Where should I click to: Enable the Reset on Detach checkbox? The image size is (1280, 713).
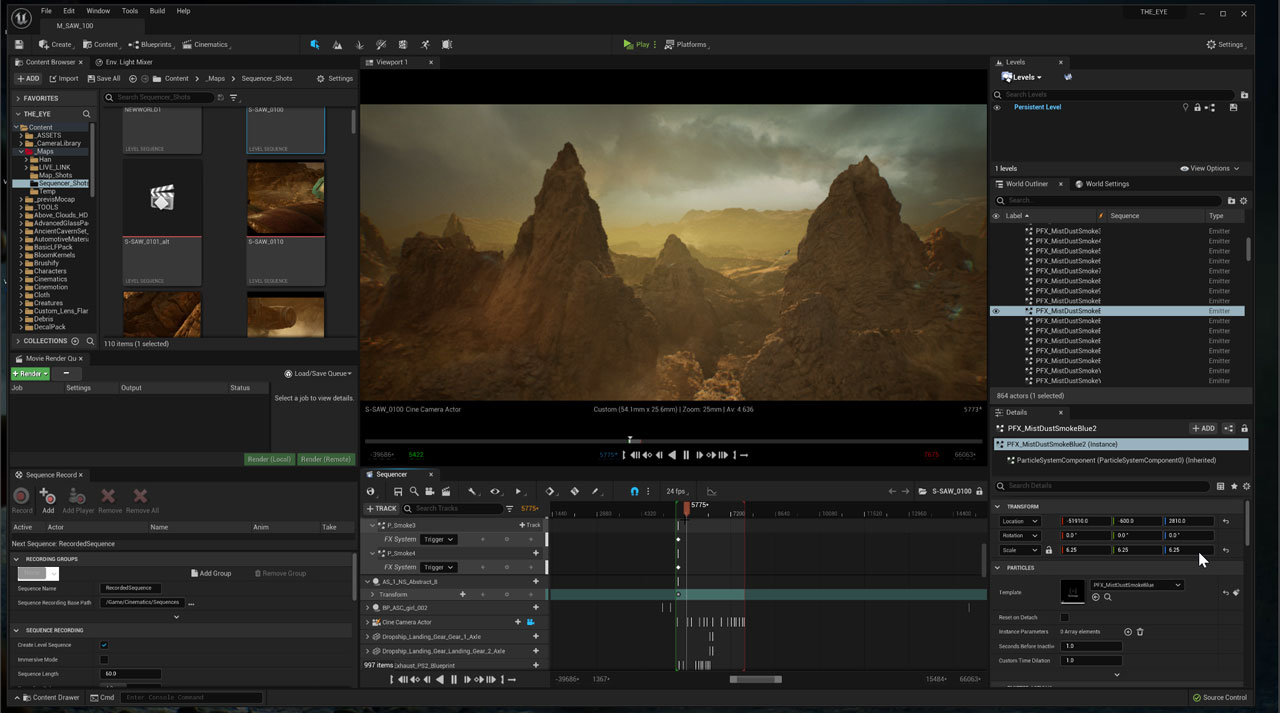click(x=1065, y=618)
